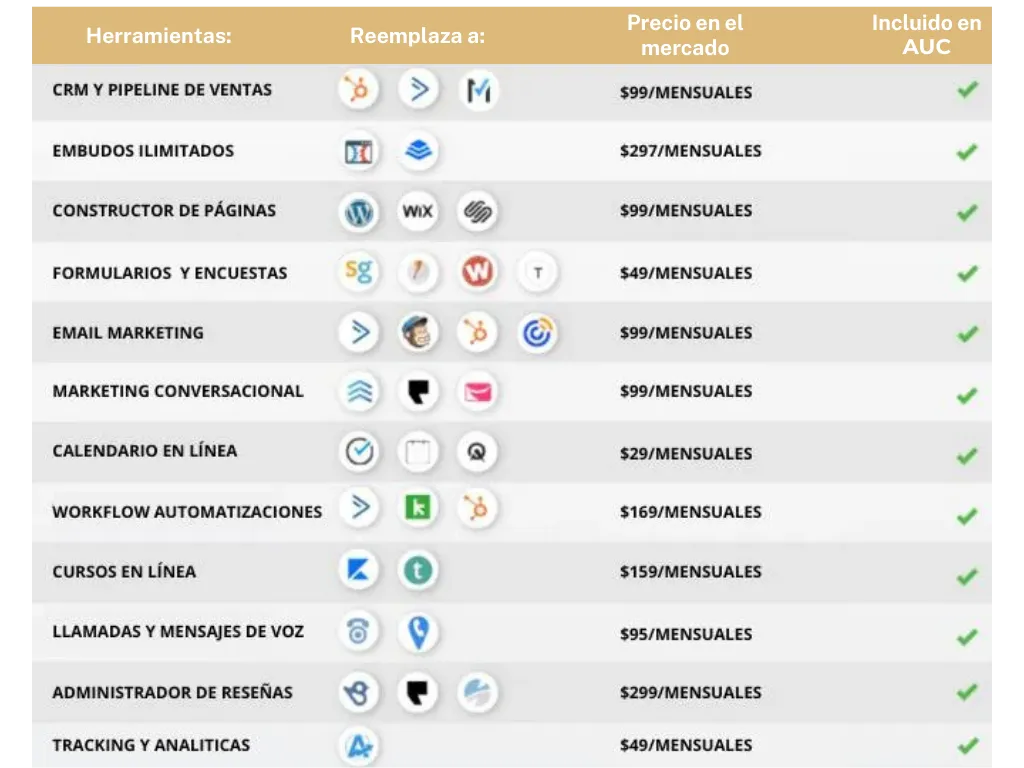1024x768 pixels.
Task: Click the Mailchimp monkey icon
Action: 418,333
